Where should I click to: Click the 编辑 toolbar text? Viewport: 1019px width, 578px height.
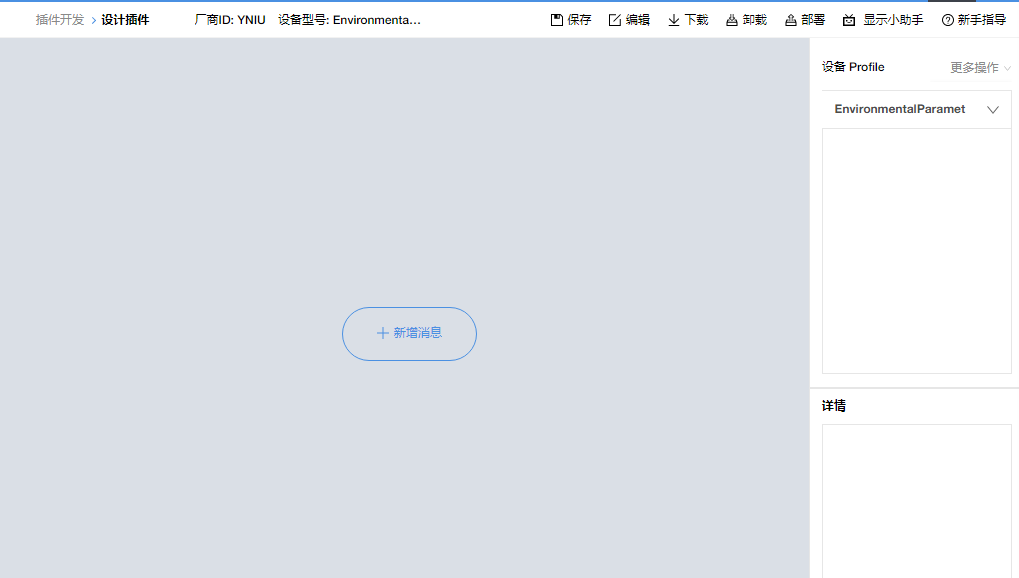[637, 18]
